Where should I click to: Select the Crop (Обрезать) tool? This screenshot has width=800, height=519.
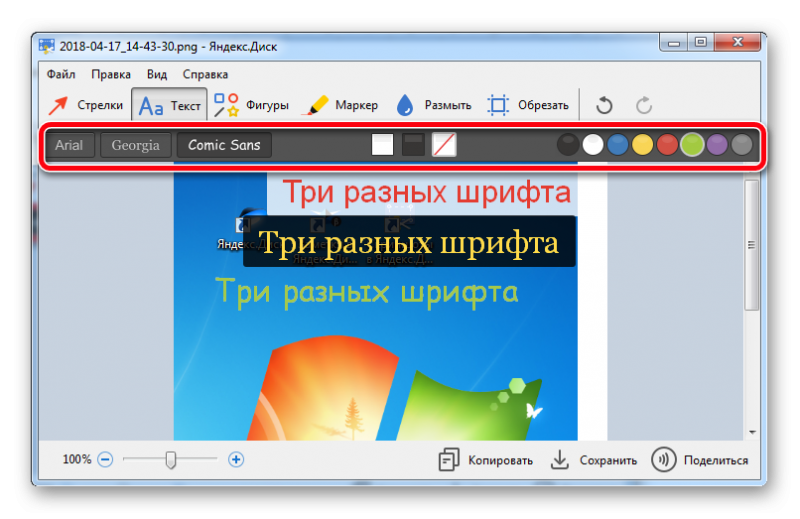point(528,105)
